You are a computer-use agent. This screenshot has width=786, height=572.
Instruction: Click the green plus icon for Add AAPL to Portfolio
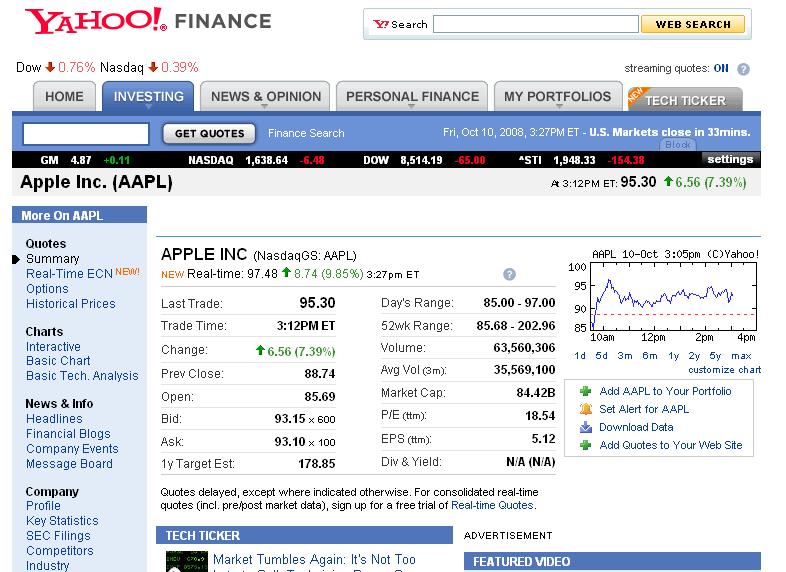(585, 392)
